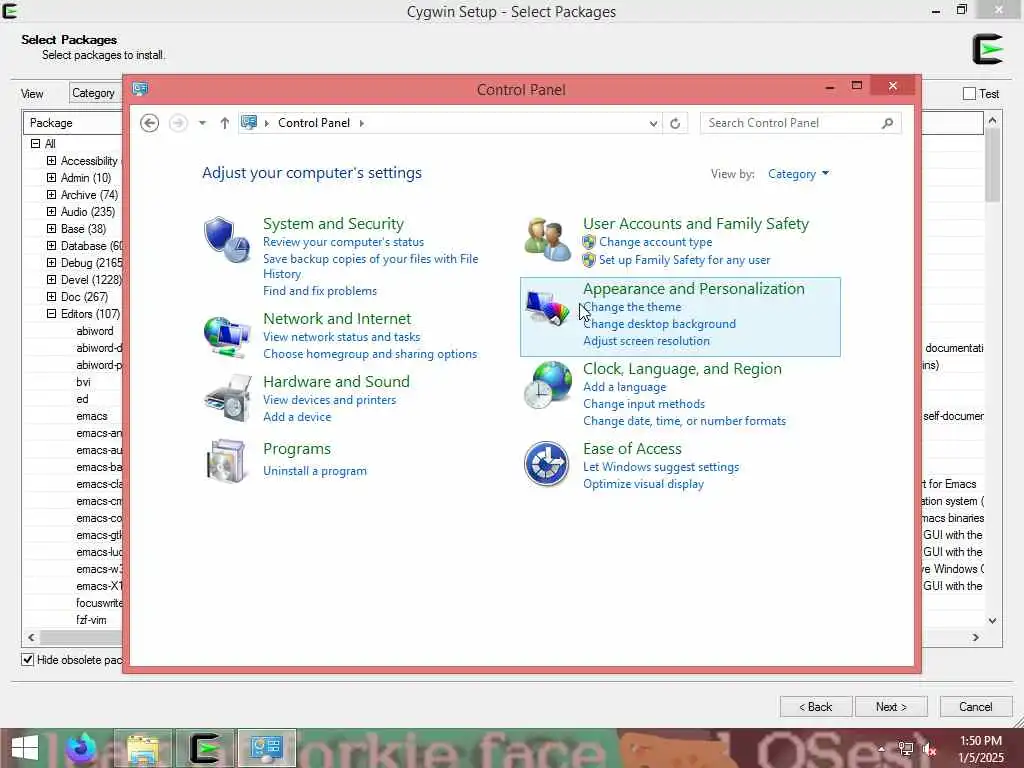
Task: Open Uninstall a program link
Action: (x=315, y=471)
